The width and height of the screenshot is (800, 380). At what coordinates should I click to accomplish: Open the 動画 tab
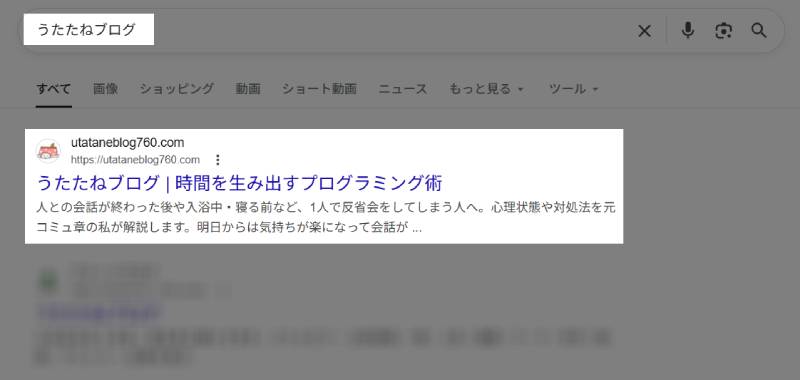(248, 89)
